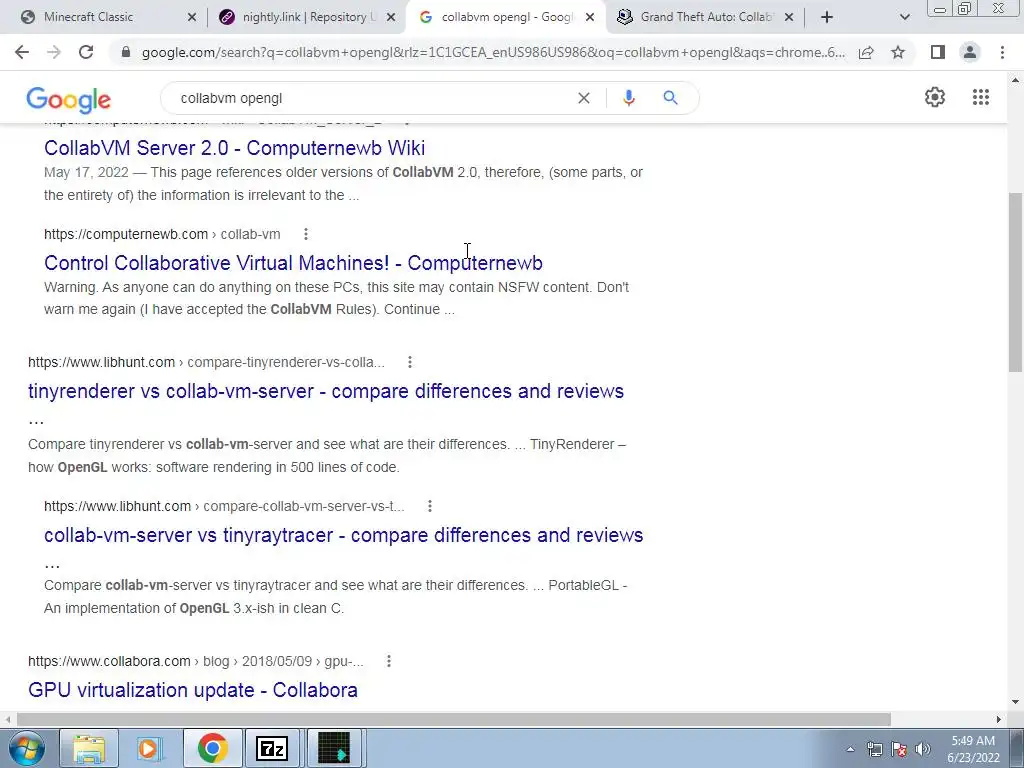Close the collabvm opengl Google tab
This screenshot has width=1024, height=768.
590,17
